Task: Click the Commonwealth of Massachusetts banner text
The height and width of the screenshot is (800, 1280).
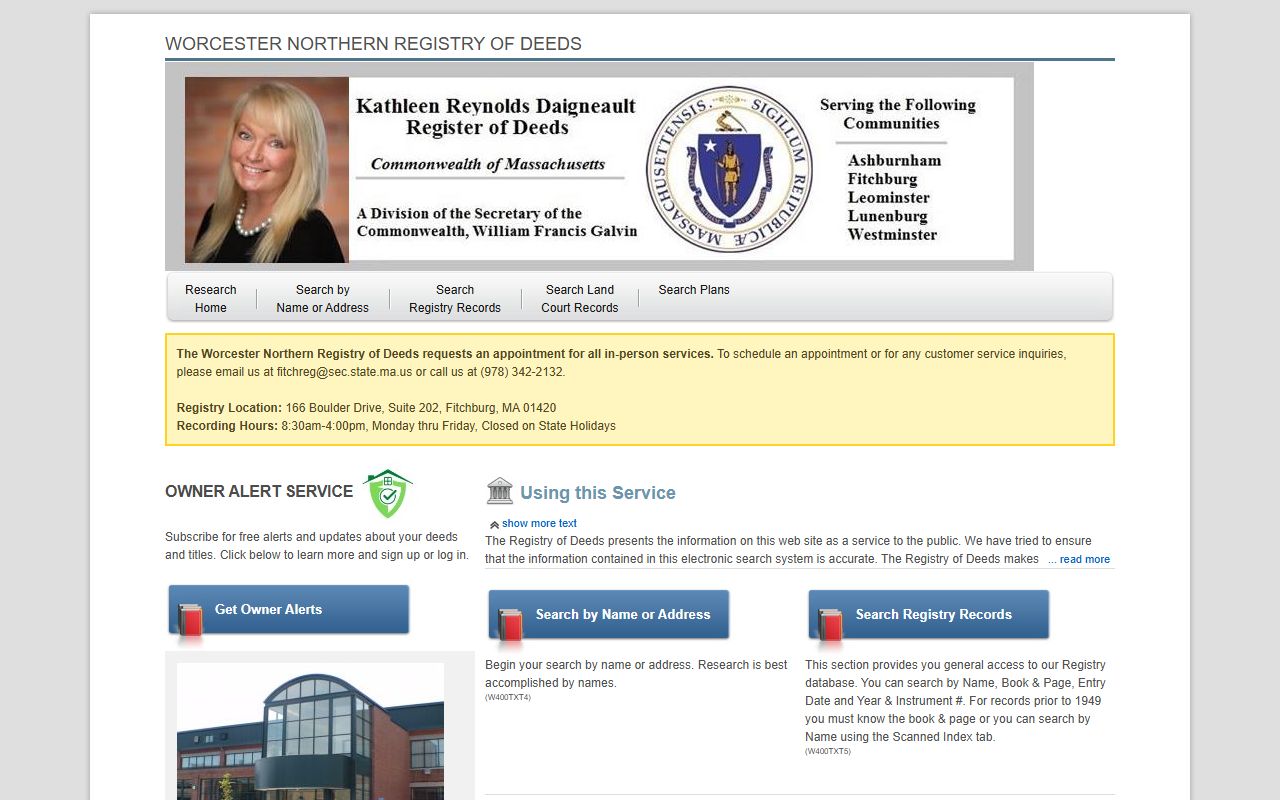Action: [488, 164]
